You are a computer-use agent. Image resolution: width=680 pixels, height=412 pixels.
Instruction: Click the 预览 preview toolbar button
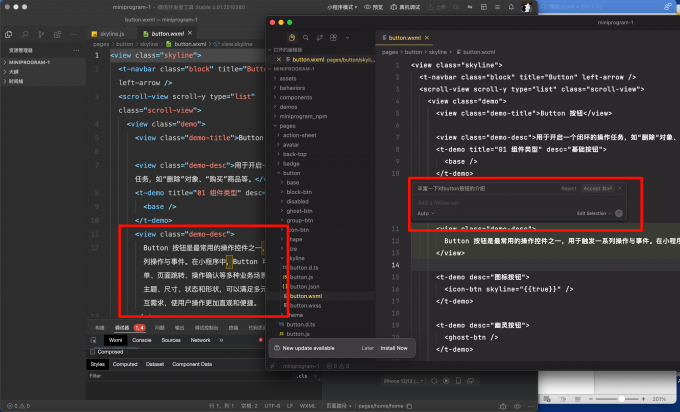[x=373, y=7]
